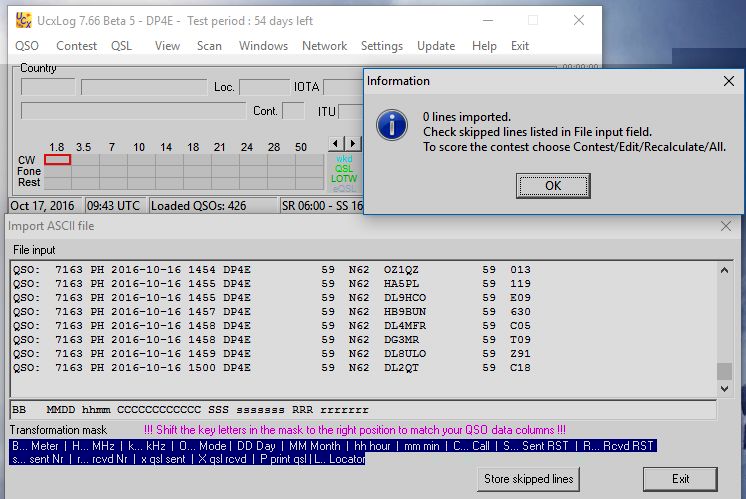Click the Fone mode row label
Screen dimensions: 746x499
point(29,171)
